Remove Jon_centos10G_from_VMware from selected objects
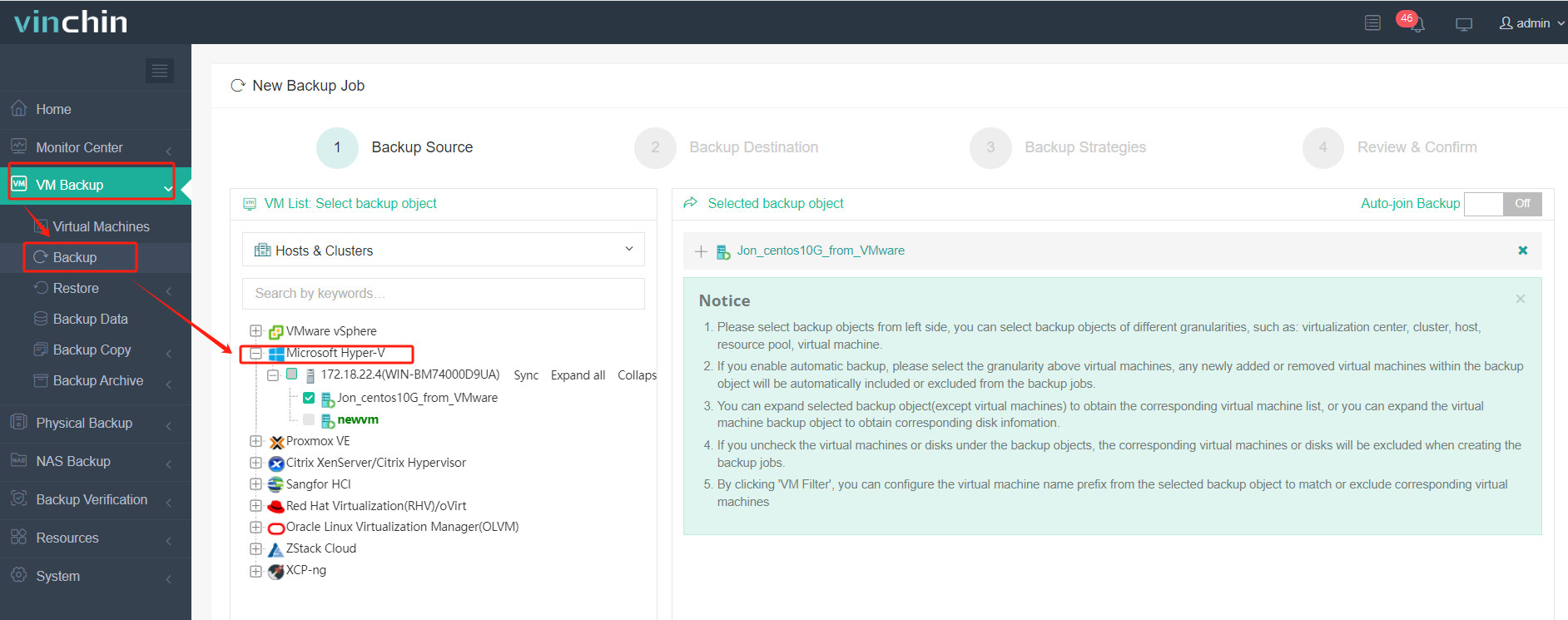1568x620 pixels. [x=1523, y=250]
